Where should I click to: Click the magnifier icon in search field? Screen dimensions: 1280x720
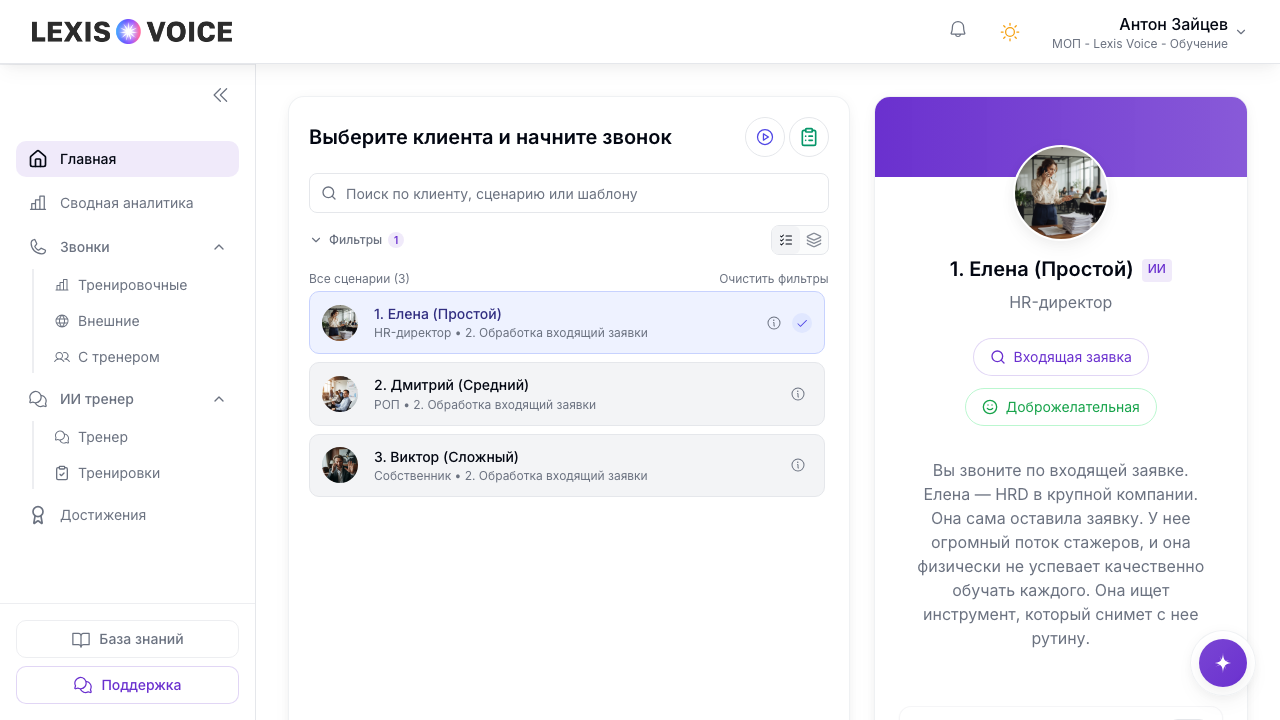click(329, 193)
